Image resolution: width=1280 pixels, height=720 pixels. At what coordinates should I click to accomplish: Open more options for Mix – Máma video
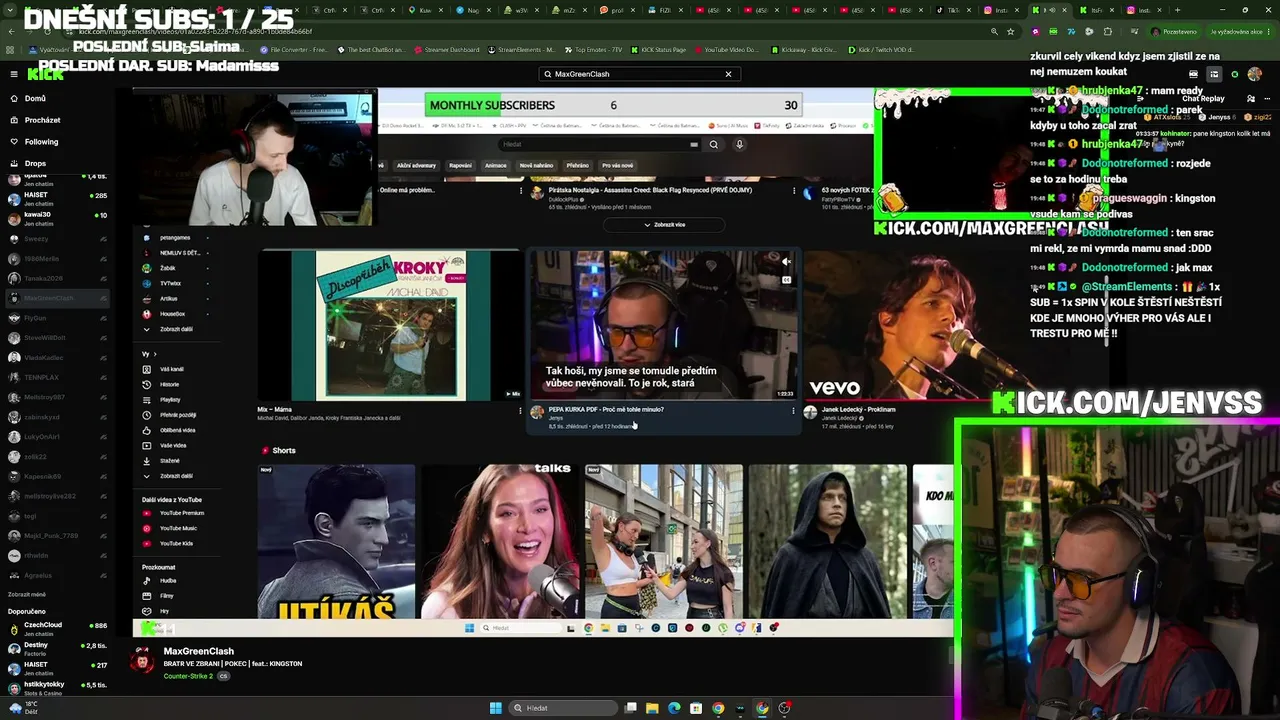520,410
